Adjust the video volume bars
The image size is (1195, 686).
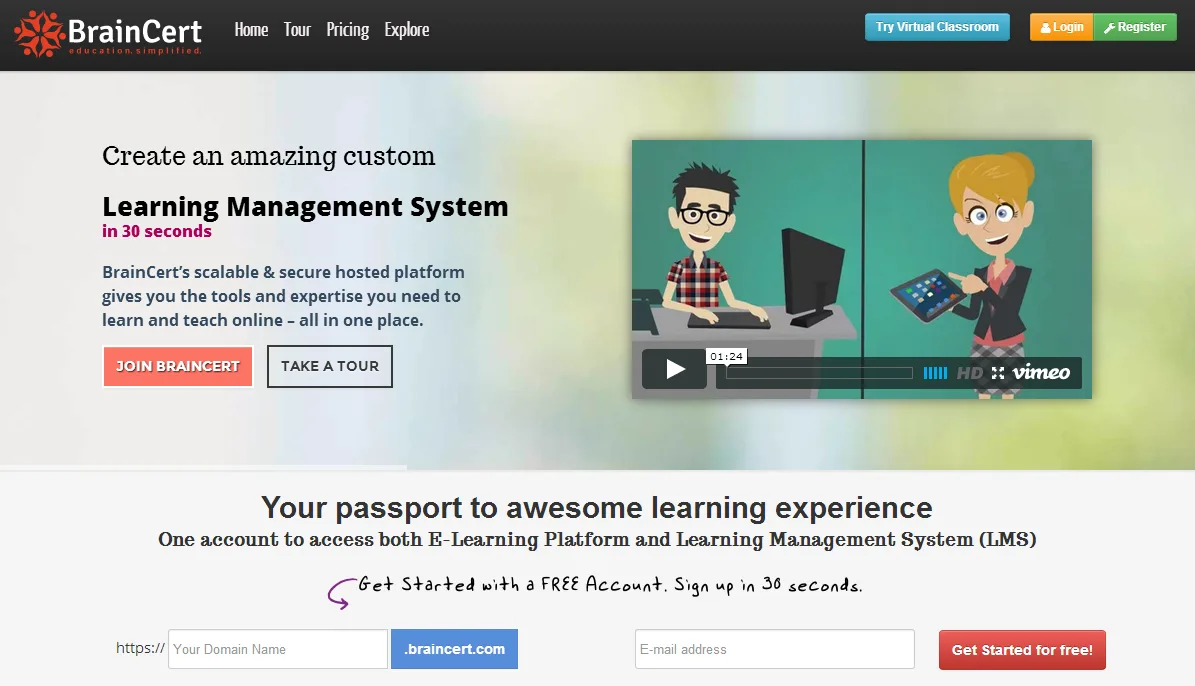click(935, 373)
